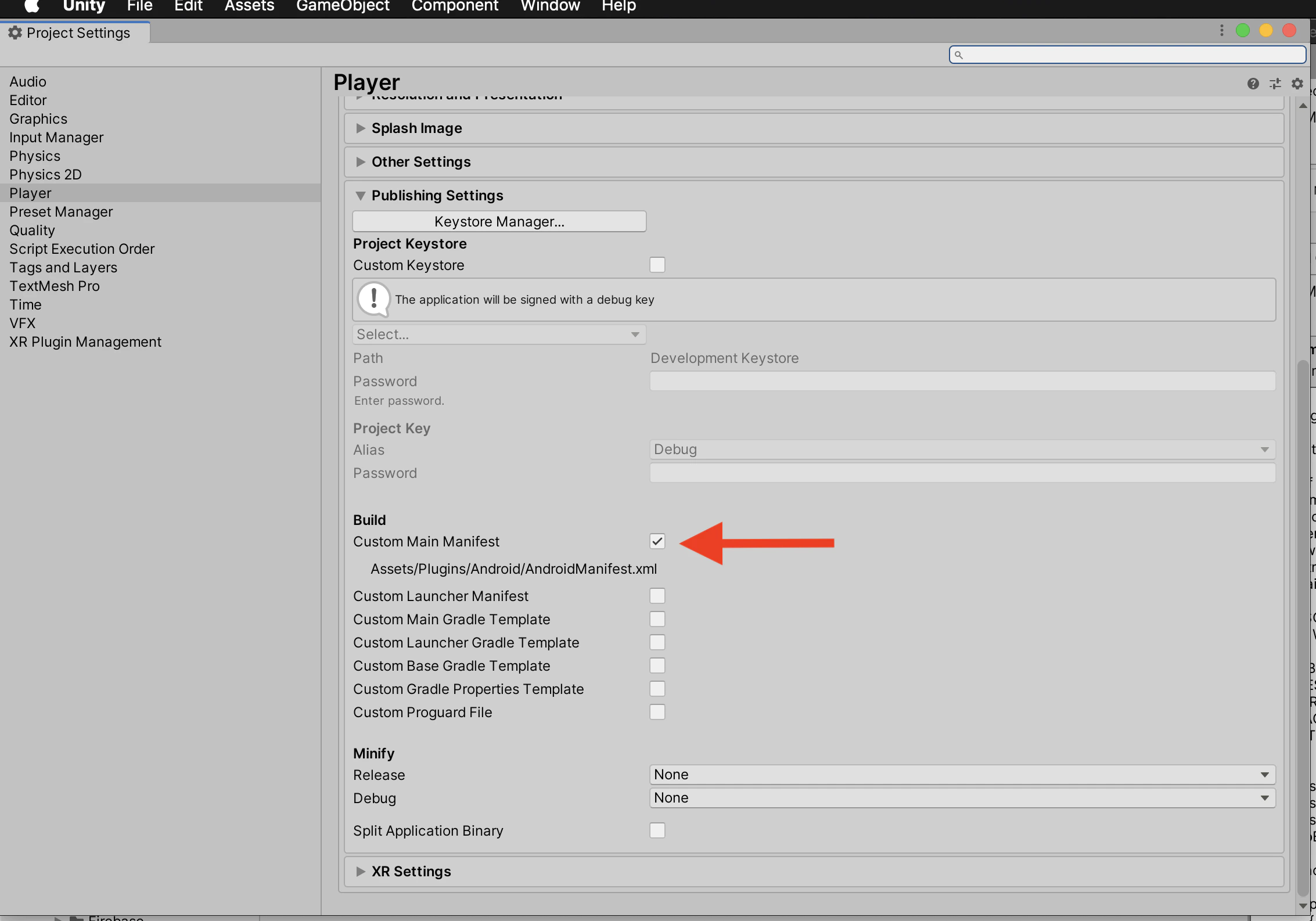The width and height of the screenshot is (1316, 921).
Task: Enable the Custom Keystore option
Action: tap(657, 264)
